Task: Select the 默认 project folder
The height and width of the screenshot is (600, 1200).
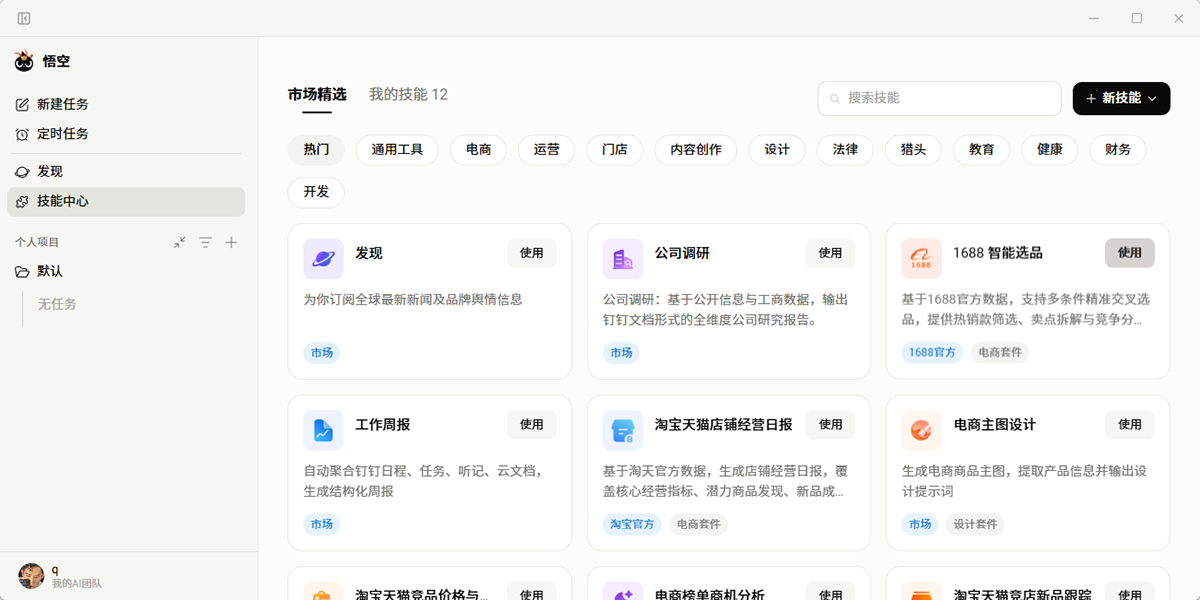Action: click(x=126, y=272)
